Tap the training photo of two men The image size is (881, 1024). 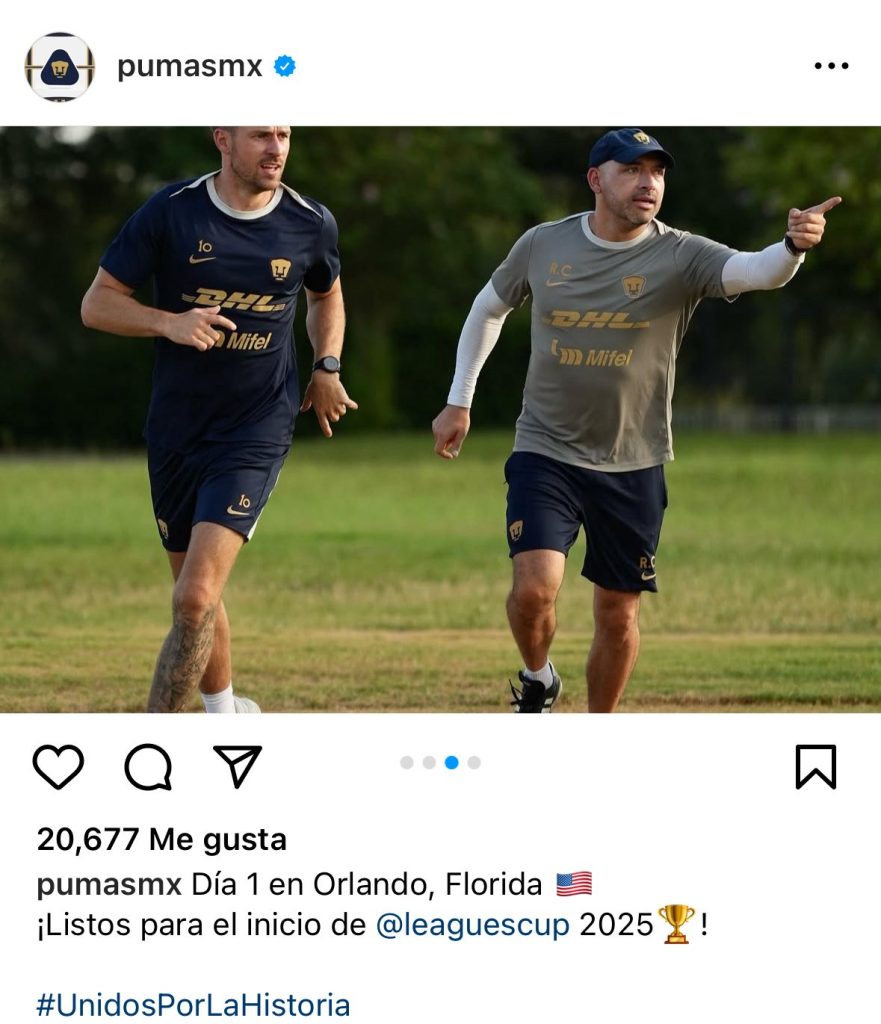tap(440, 419)
